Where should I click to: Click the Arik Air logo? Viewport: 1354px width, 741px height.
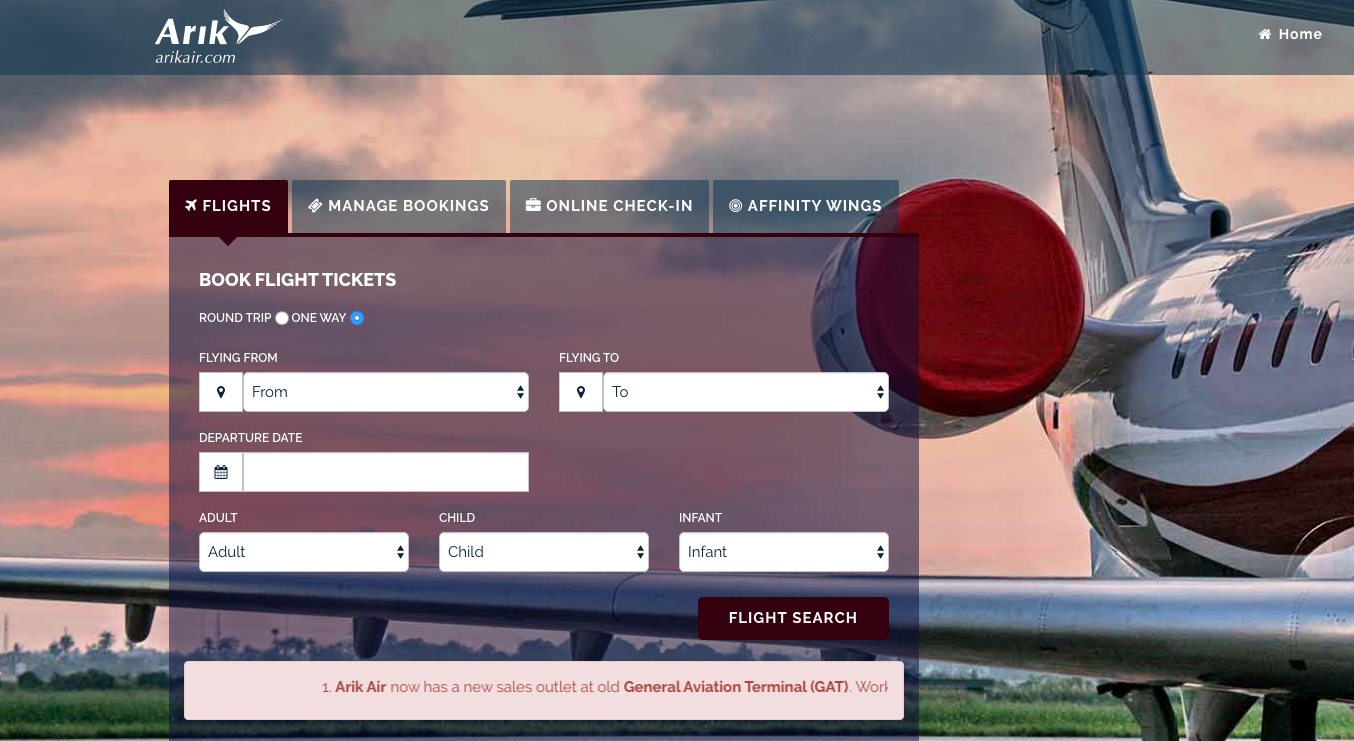tap(218, 37)
